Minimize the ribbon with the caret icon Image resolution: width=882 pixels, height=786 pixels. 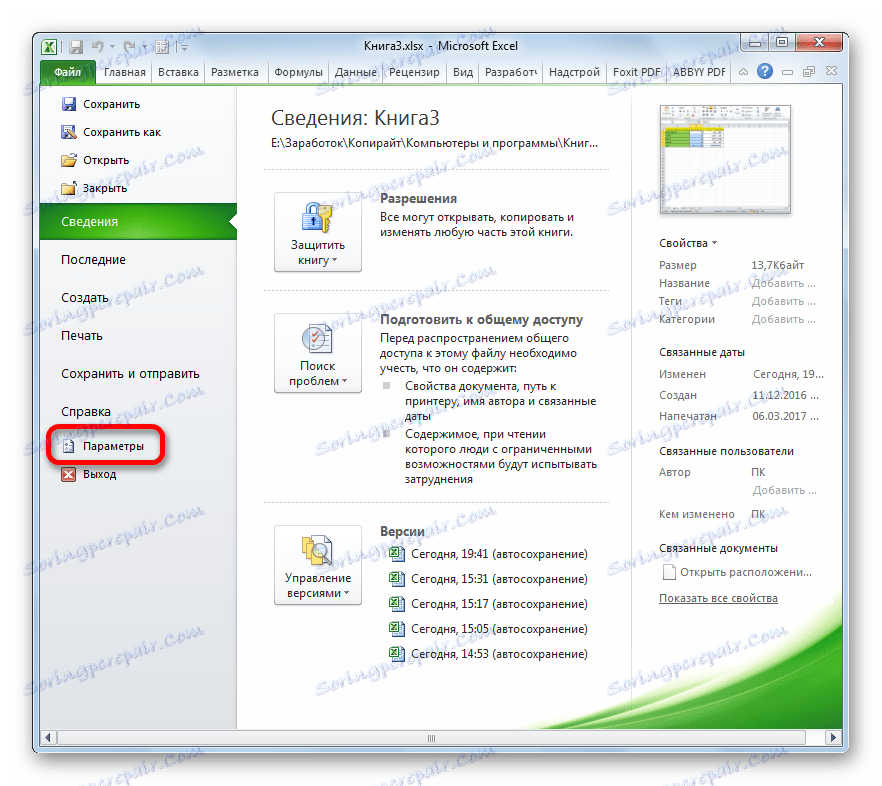tap(743, 72)
